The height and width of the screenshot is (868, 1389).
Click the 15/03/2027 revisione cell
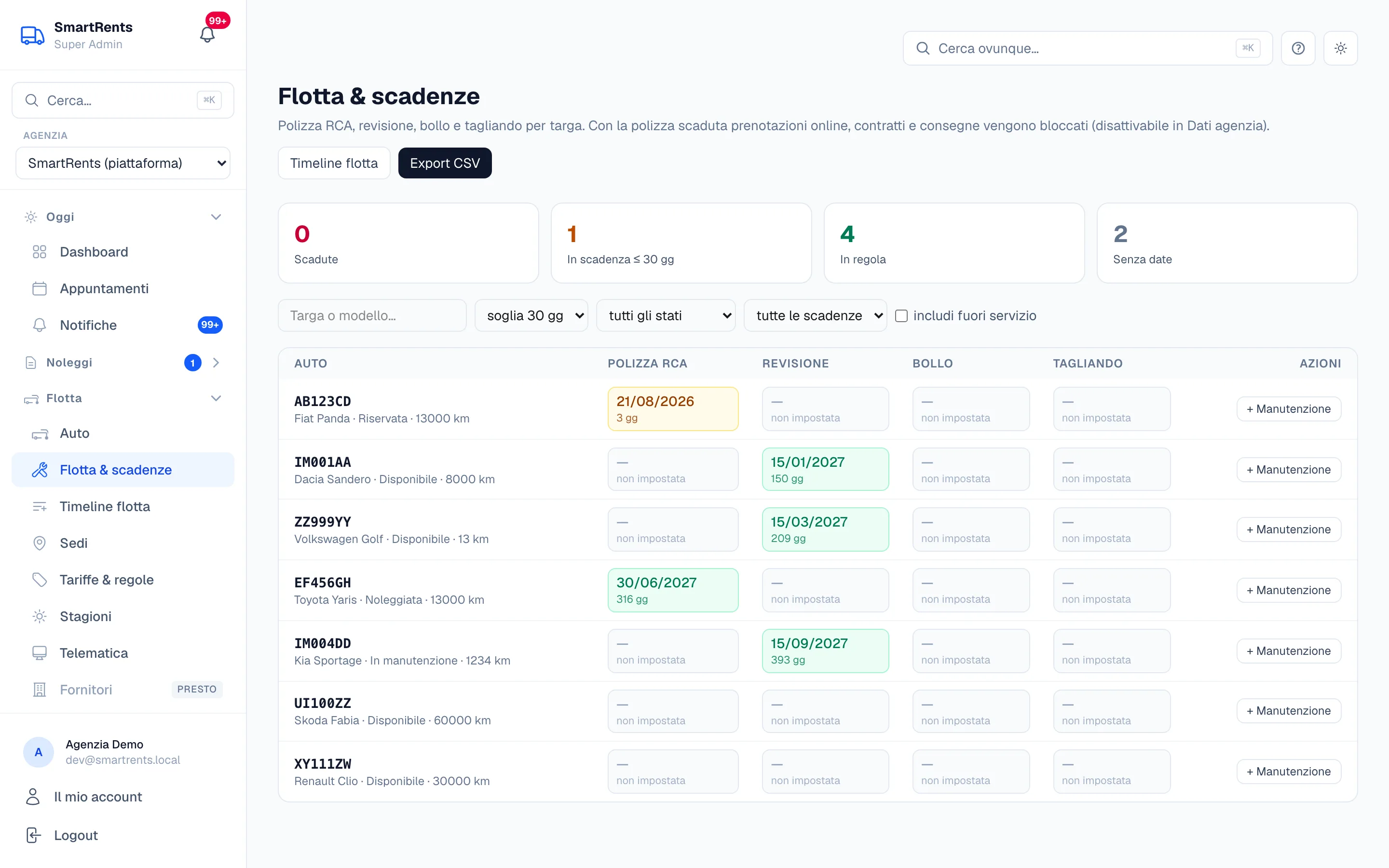[825, 529]
